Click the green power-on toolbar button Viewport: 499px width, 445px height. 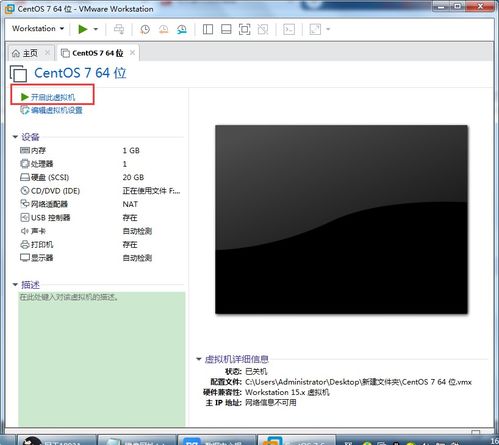tap(82, 29)
